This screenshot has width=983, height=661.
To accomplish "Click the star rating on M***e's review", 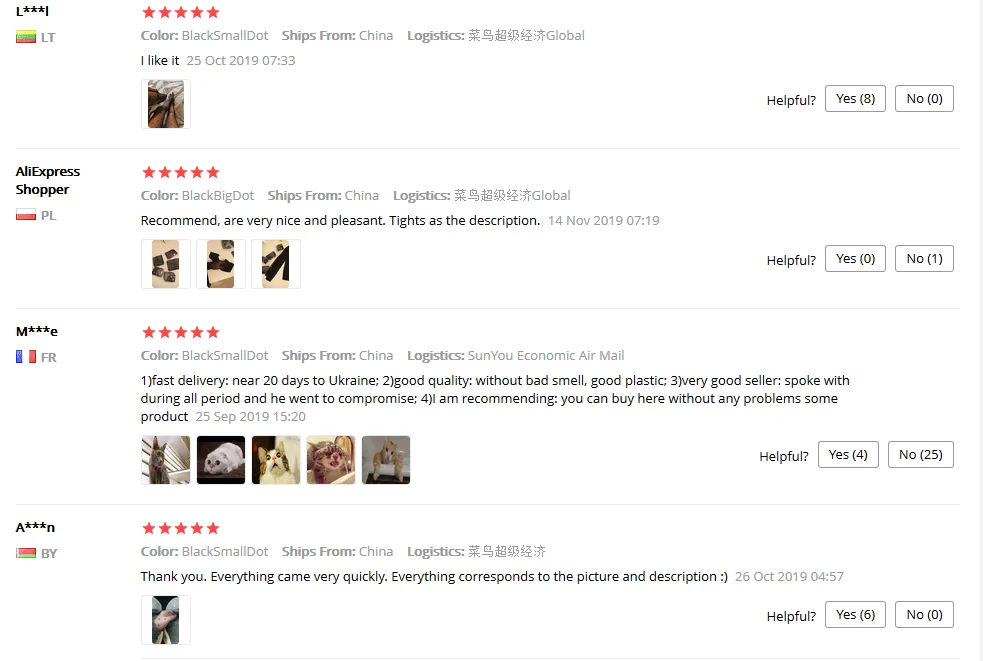I will (x=181, y=332).
